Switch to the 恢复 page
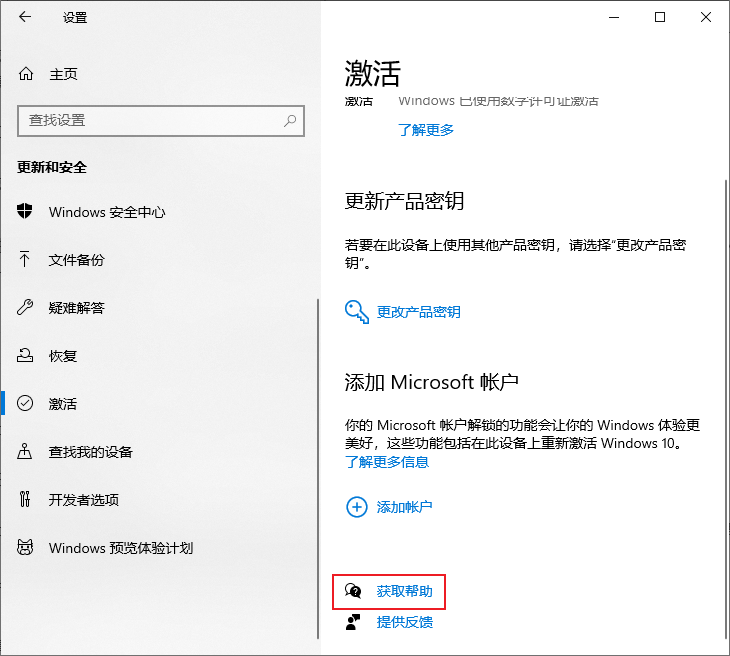Image resolution: width=730 pixels, height=656 pixels. tap(63, 356)
